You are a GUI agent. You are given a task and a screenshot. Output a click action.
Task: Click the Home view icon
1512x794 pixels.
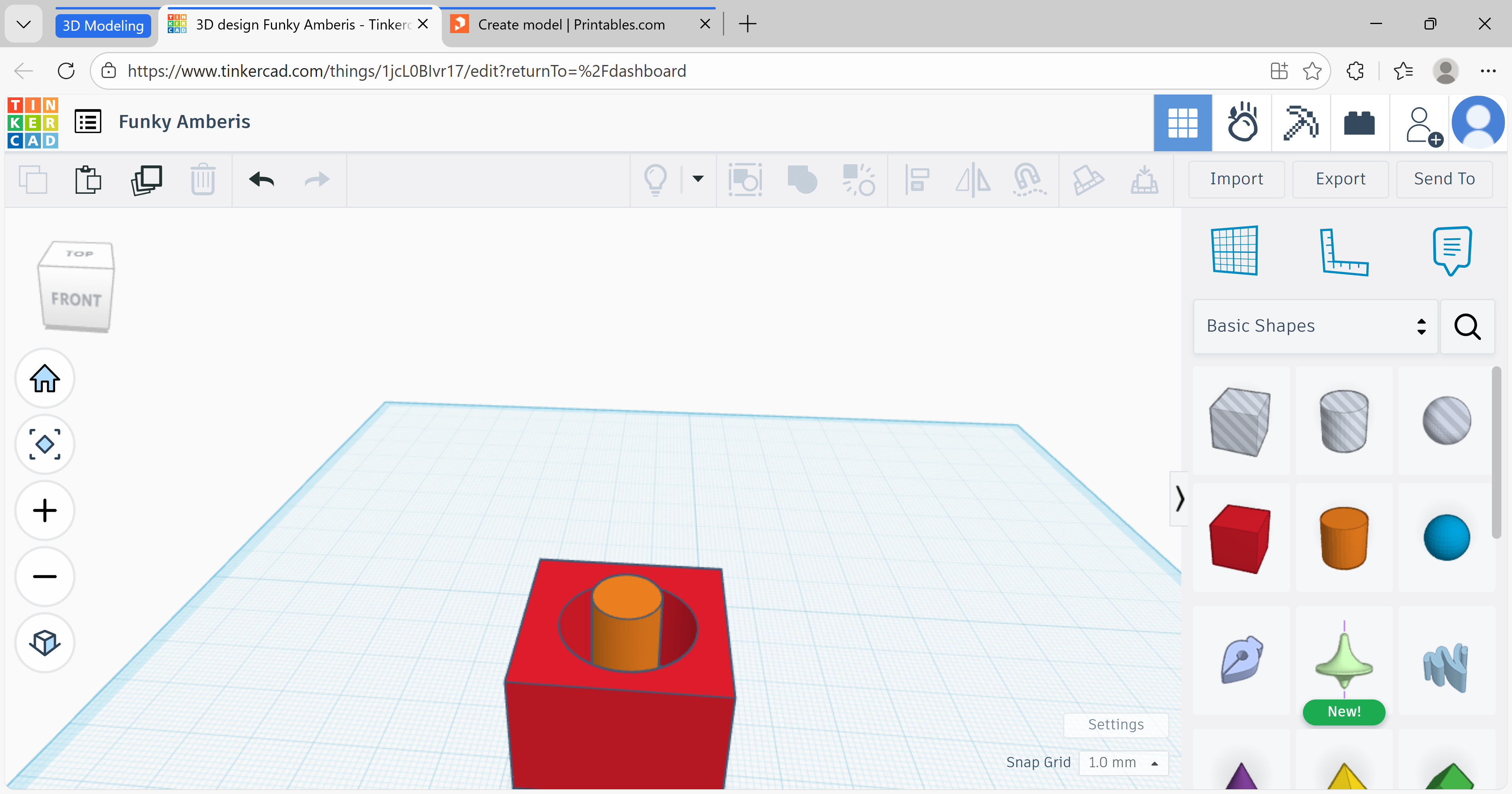(x=44, y=378)
